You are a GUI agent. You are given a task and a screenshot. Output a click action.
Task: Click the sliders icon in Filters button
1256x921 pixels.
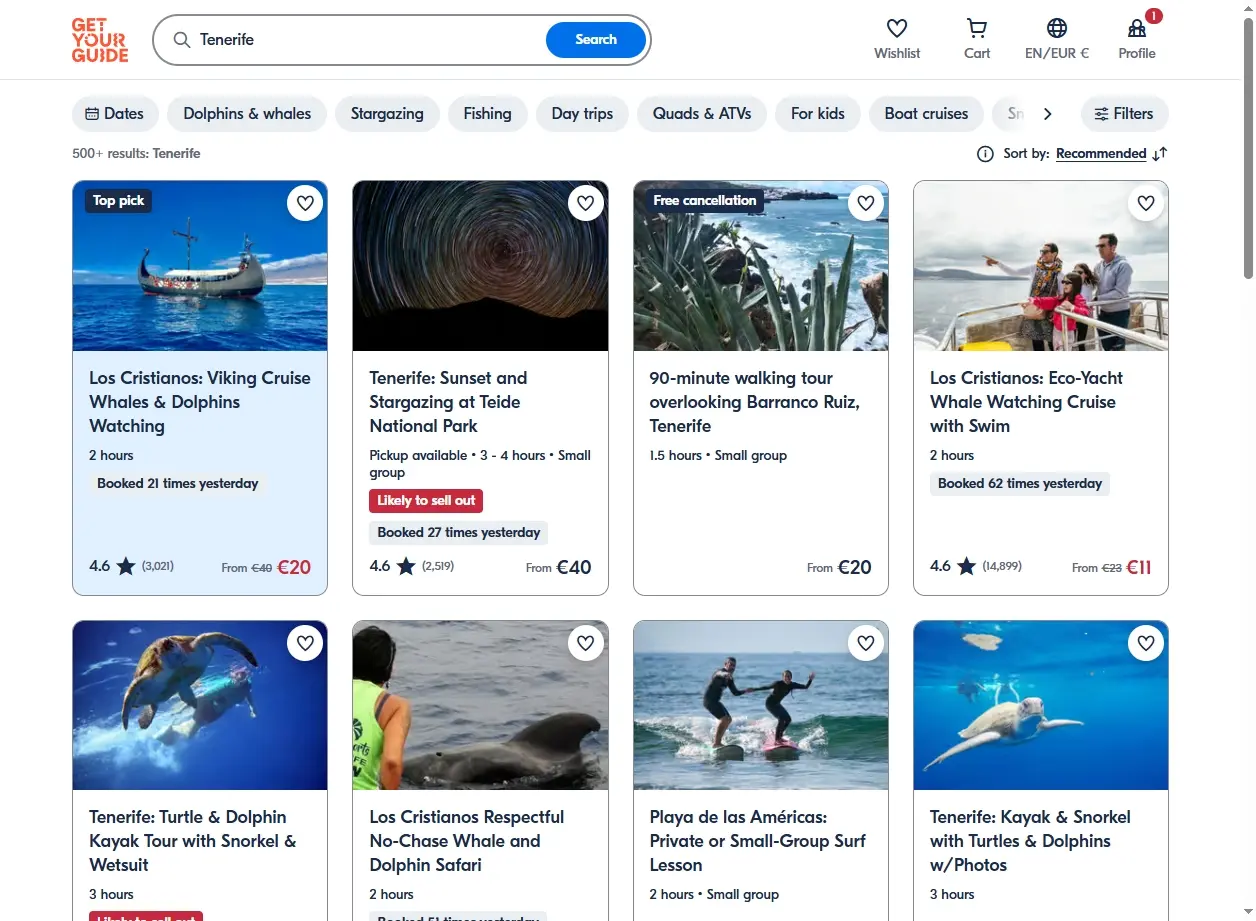point(1101,114)
